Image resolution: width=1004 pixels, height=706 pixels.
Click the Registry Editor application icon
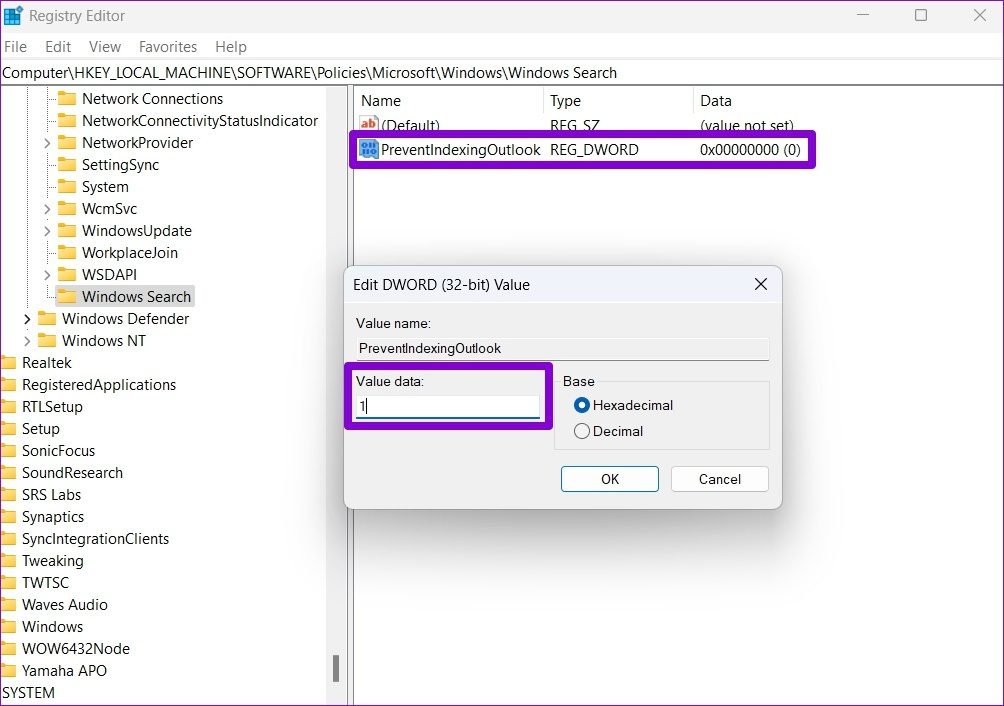click(15, 15)
